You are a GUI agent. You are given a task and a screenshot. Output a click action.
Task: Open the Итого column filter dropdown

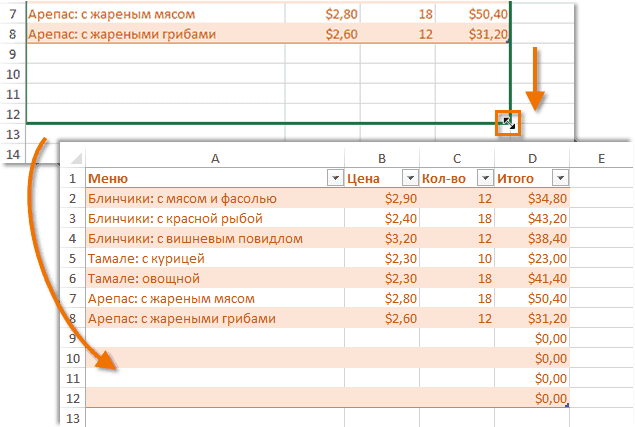coord(560,178)
